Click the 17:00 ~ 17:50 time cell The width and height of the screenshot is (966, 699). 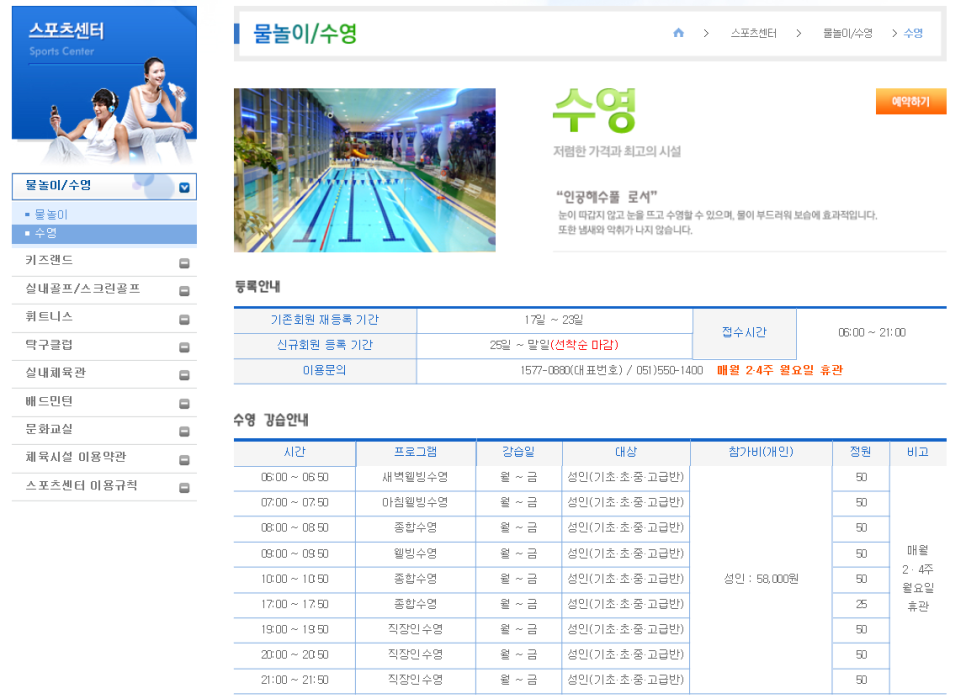[294, 604]
